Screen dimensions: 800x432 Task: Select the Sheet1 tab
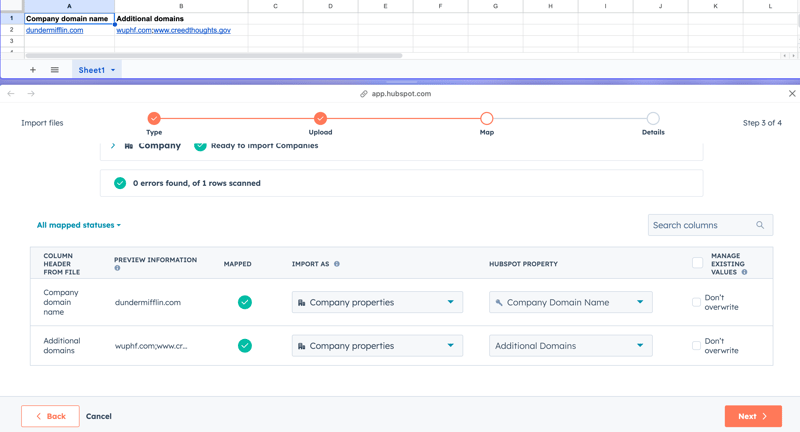96,70
